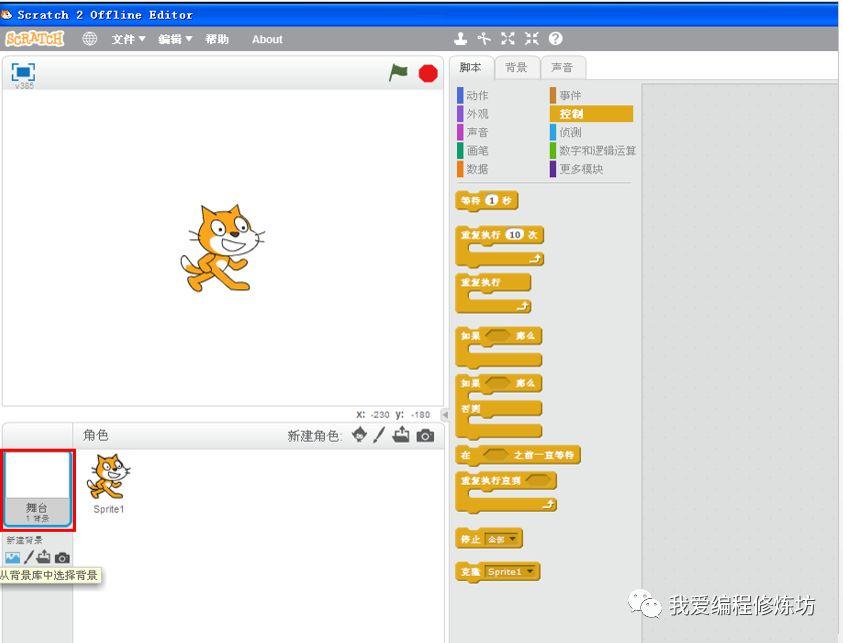Open the 文件 menu
The width and height of the screenshot is (843, 643).
pyautogui.click(x=128, y=39)
